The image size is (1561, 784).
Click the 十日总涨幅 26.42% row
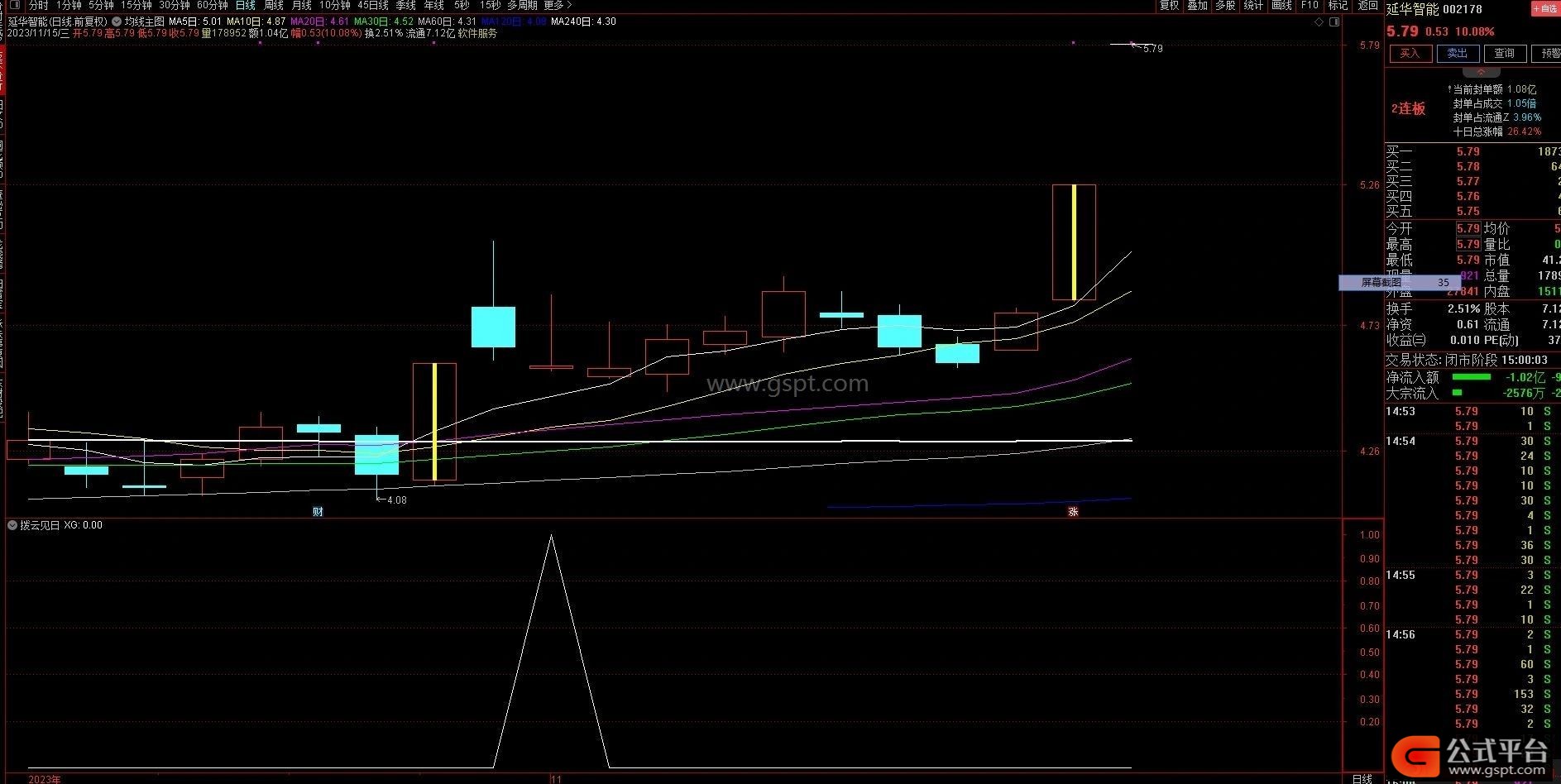point(1497,132)
